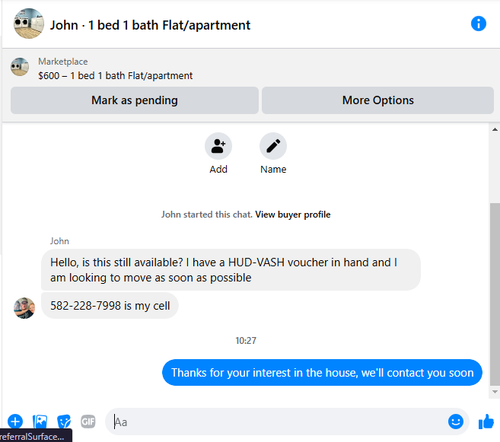Viewport: 500px width, 442px height.
Task: Open the sticker picker icon
Action: point(64,422)
